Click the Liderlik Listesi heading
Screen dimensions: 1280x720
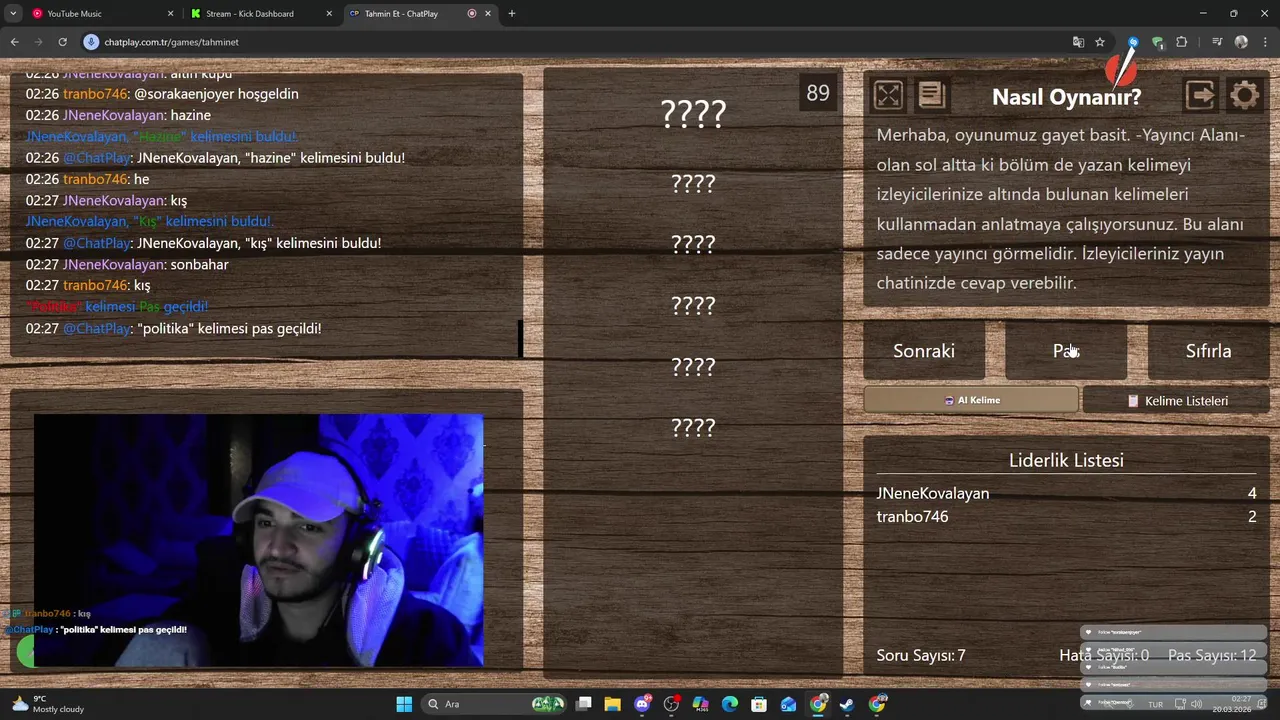coord(1066,460)
